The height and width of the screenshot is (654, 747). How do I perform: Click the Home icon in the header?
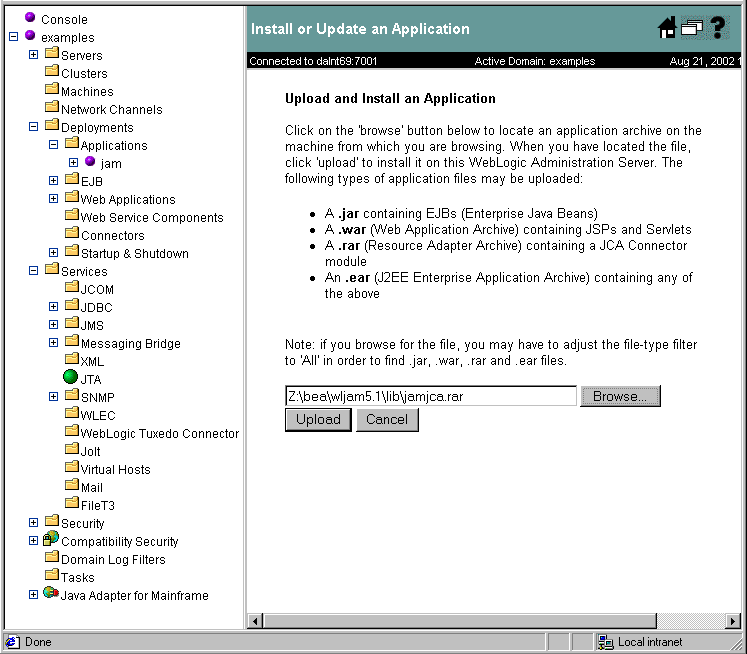click(667, 28)
